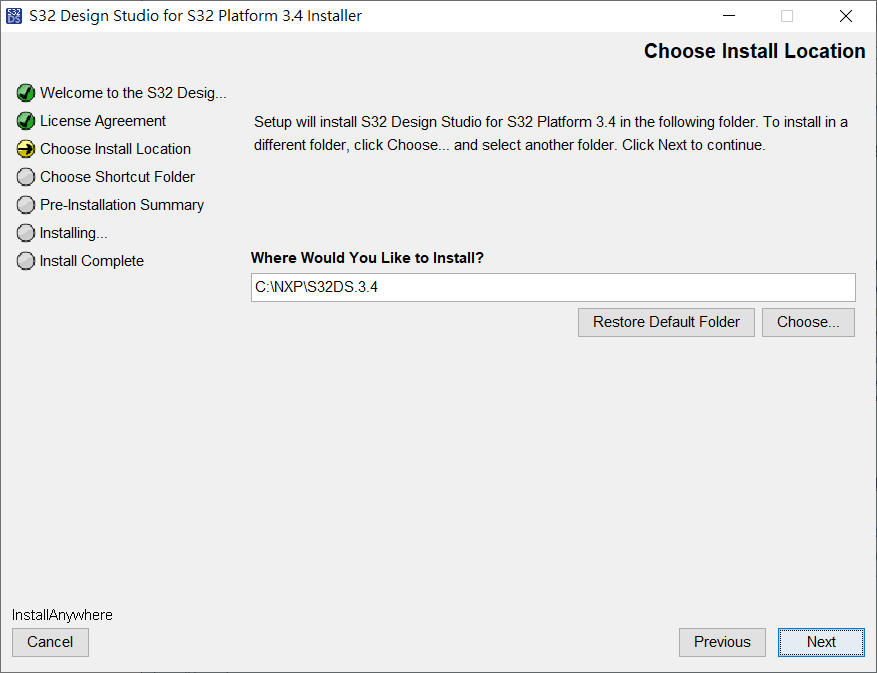This screenshot has width=877, height=673.
Task: Select the Choose Install Location step label
Action: coord(115,149)
